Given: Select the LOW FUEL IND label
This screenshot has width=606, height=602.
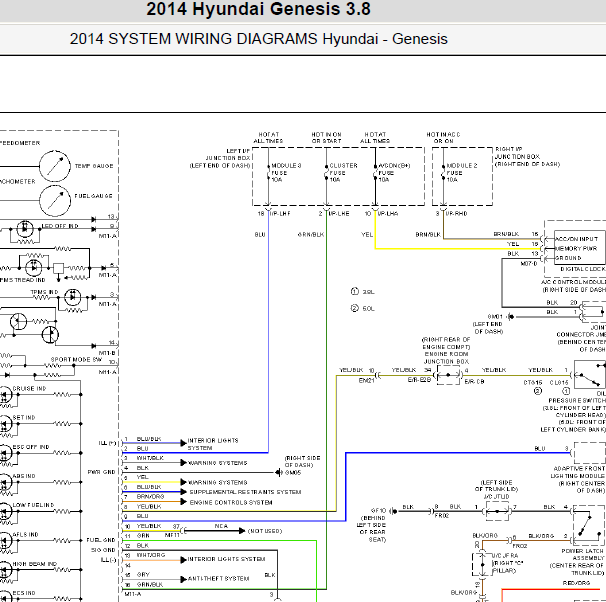Looking at the screenshot, I should click(33, 505).
